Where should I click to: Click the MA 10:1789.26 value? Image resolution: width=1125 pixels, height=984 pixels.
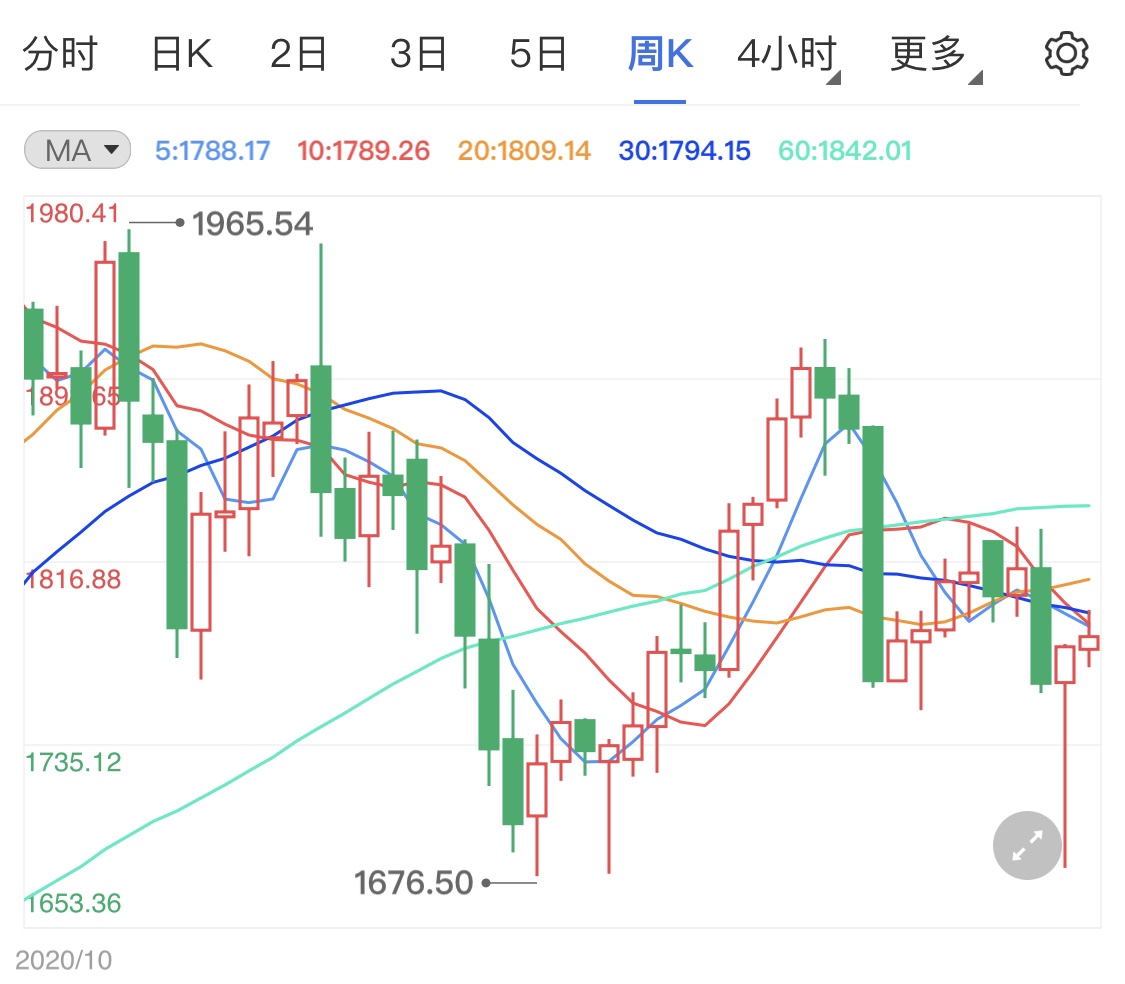click(363, 151)
